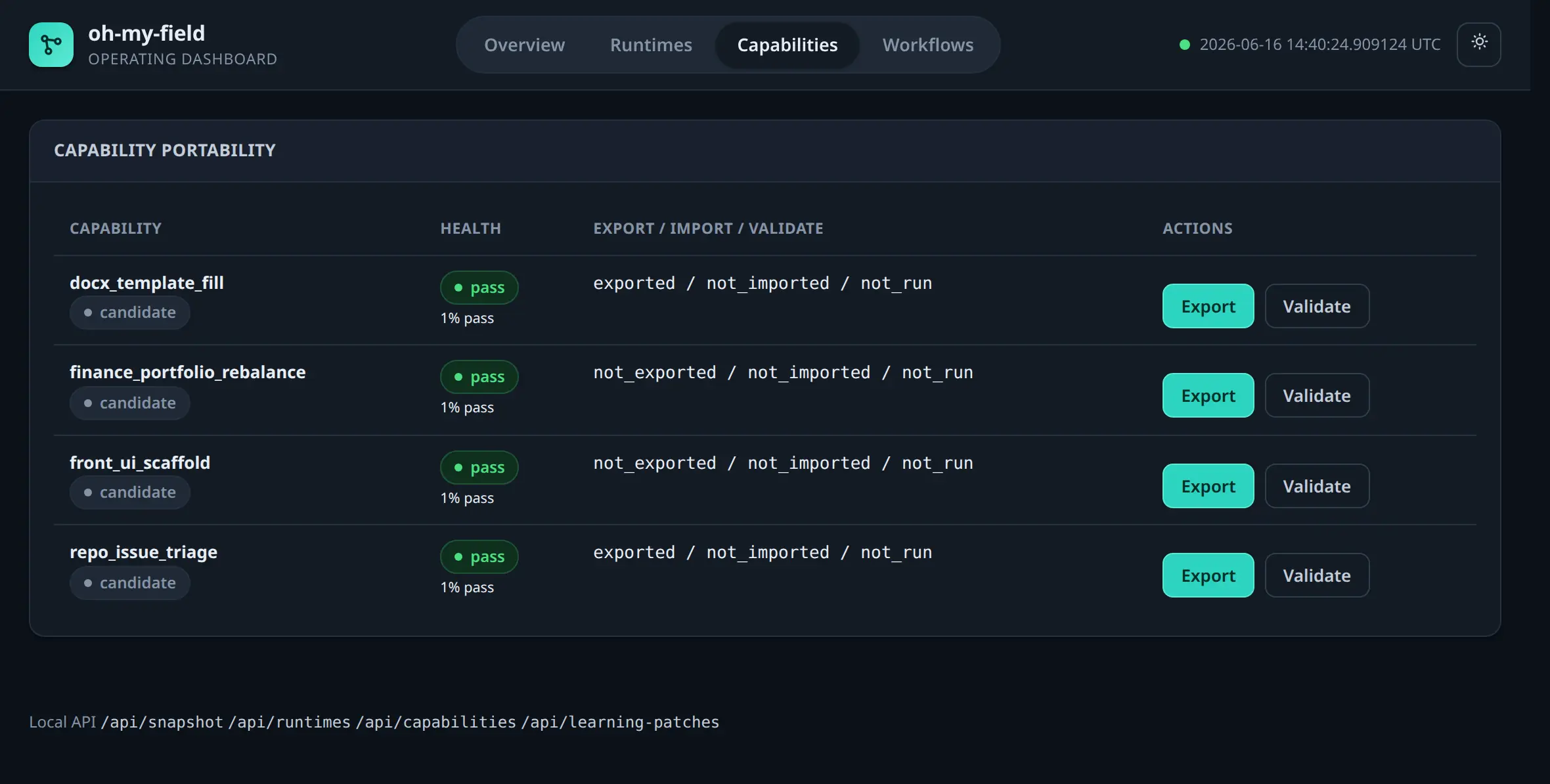This screenshot has width=1550, height=784.
Task: Validate the front_ui_scaffold capability
Action: point(1317,486)
